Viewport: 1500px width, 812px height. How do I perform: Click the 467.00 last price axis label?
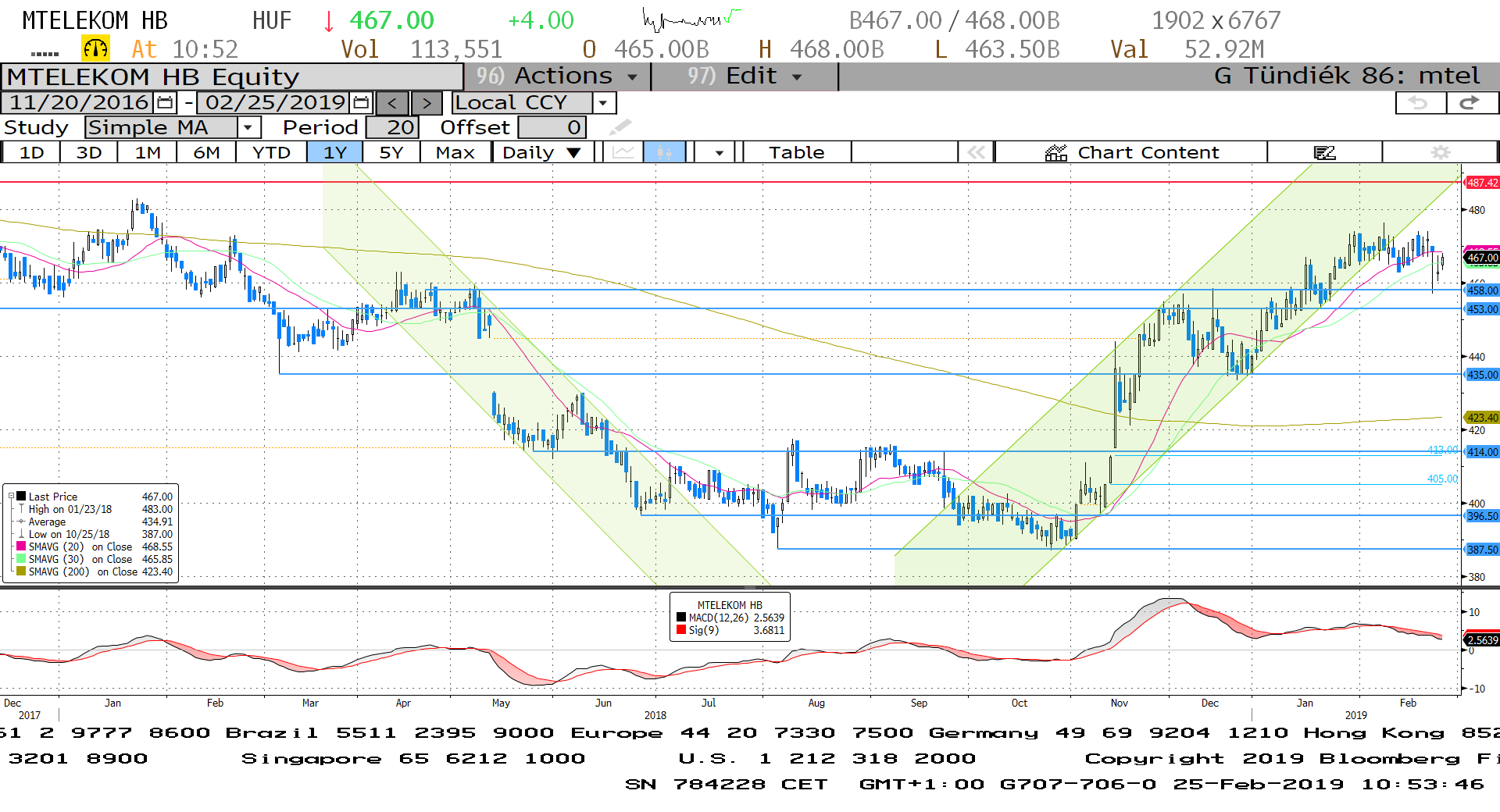pyautogui.click(x=1481, y=258)
